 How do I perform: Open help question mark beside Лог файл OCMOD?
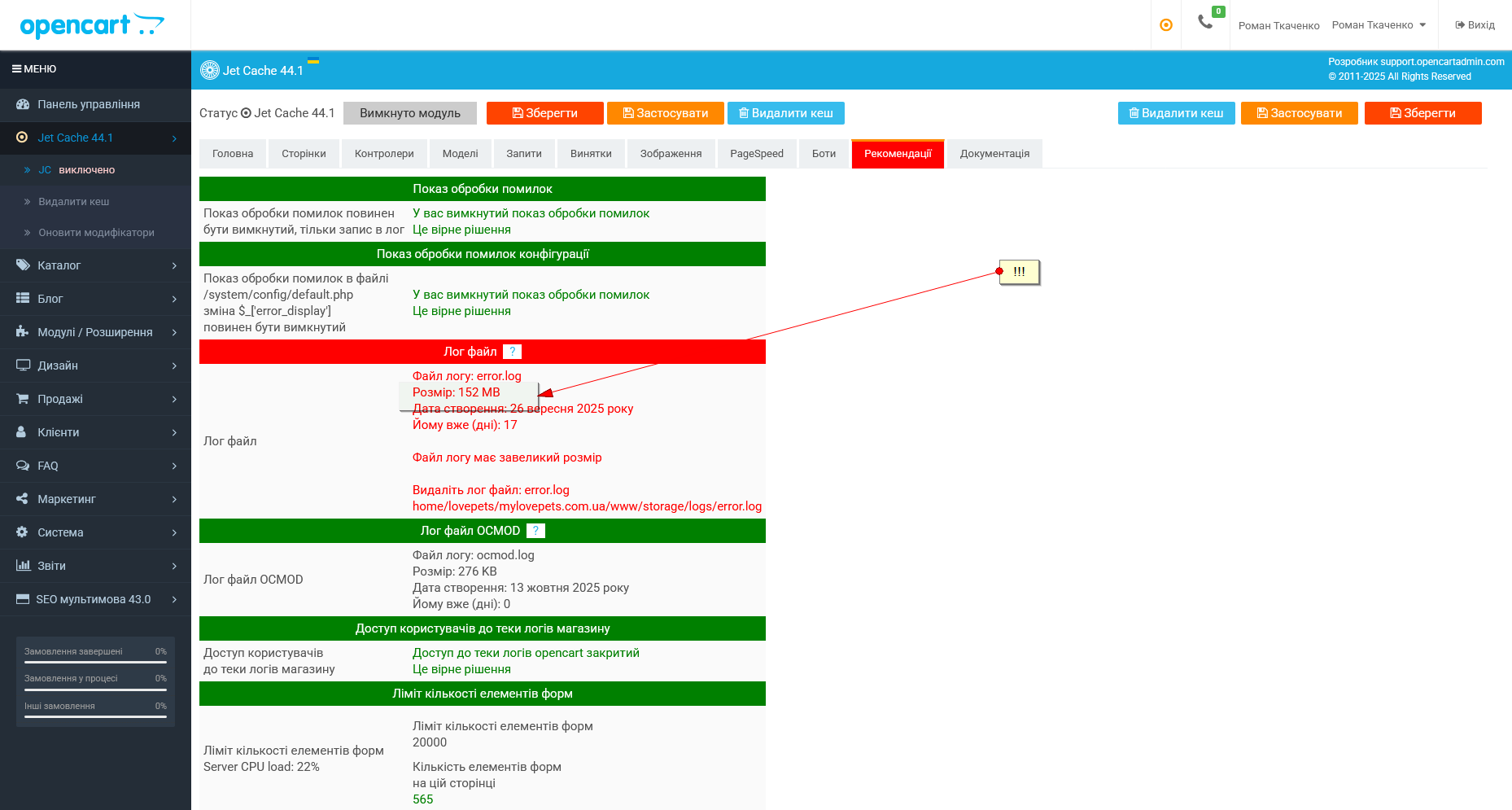[535, 531]
